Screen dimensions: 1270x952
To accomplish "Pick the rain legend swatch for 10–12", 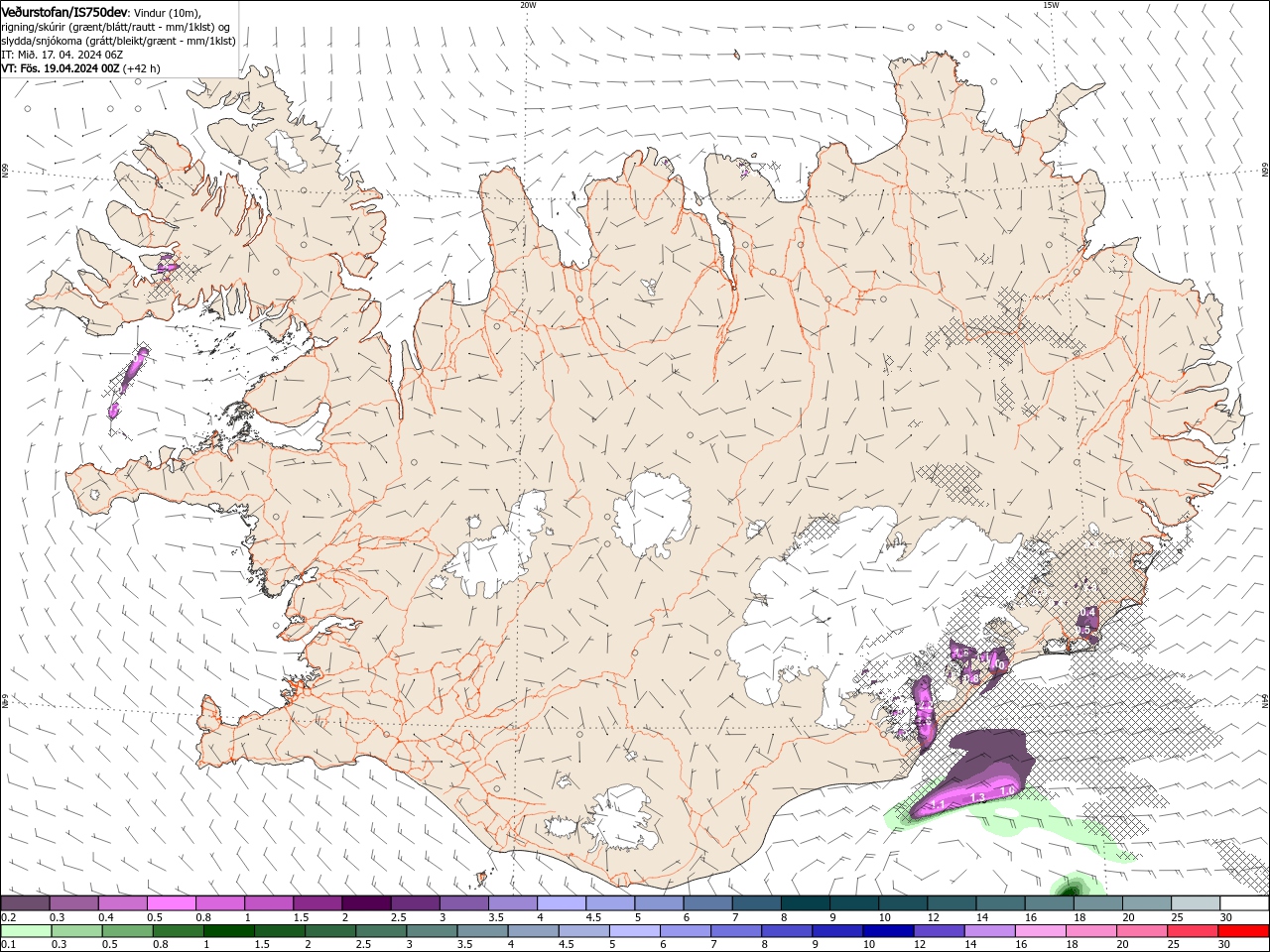I will [889, 931].
